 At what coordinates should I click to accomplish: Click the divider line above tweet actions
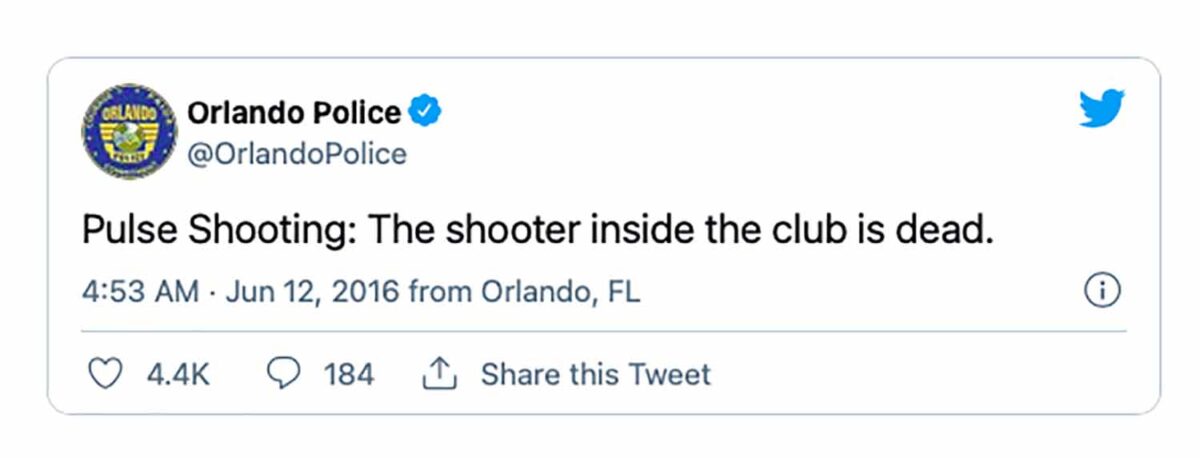click(604, 331)
